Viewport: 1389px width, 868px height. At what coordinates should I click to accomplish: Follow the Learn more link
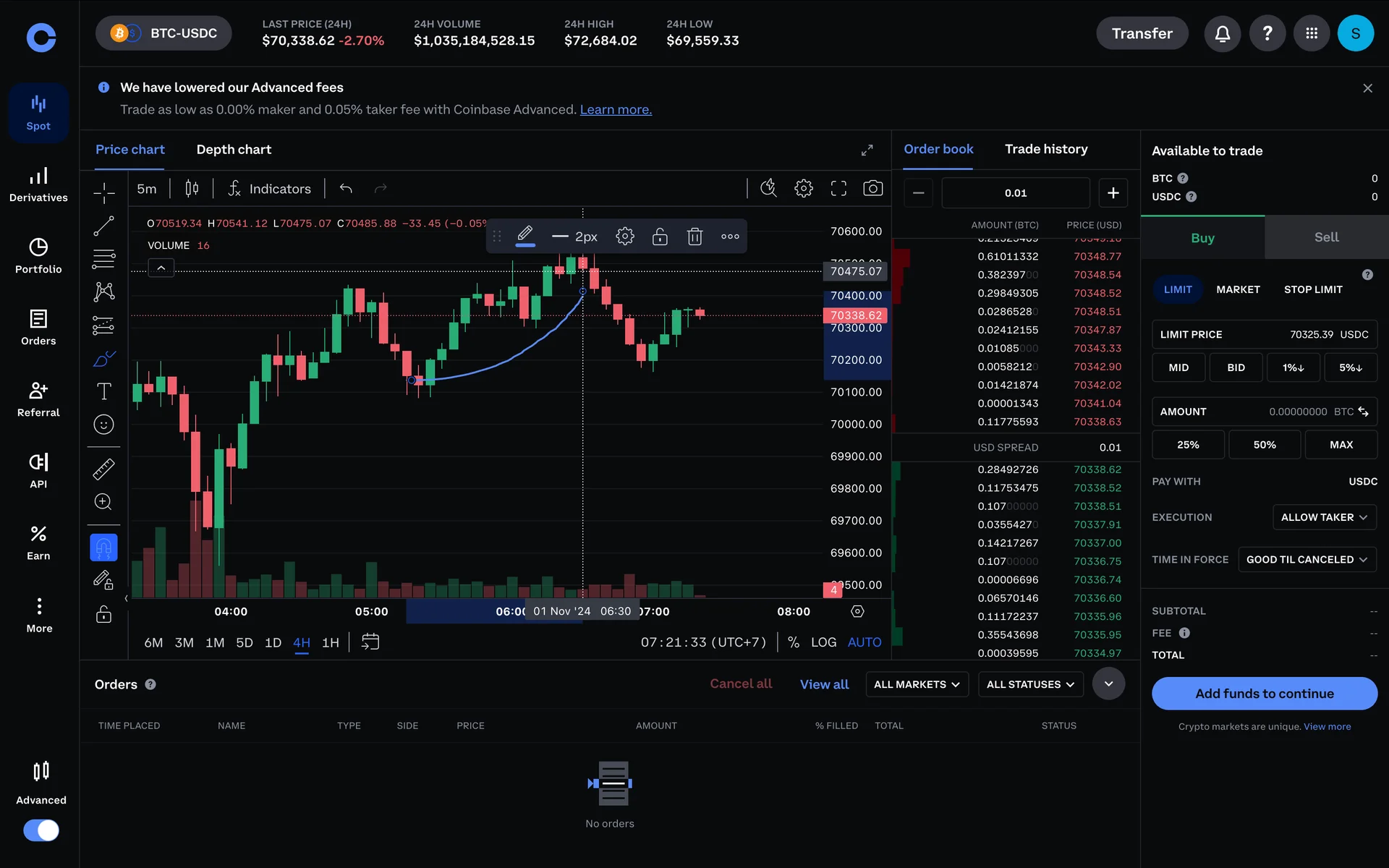(x=616, y=110)
